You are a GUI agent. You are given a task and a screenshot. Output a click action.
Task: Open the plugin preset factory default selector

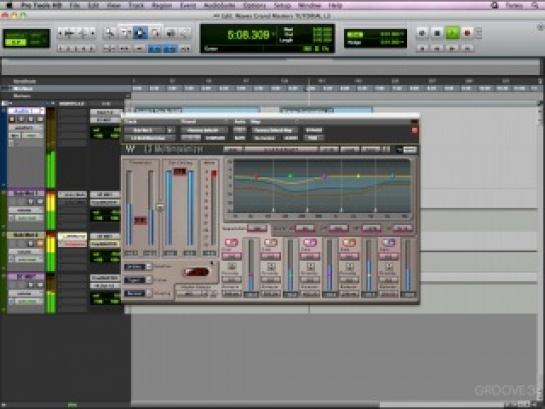204,130
